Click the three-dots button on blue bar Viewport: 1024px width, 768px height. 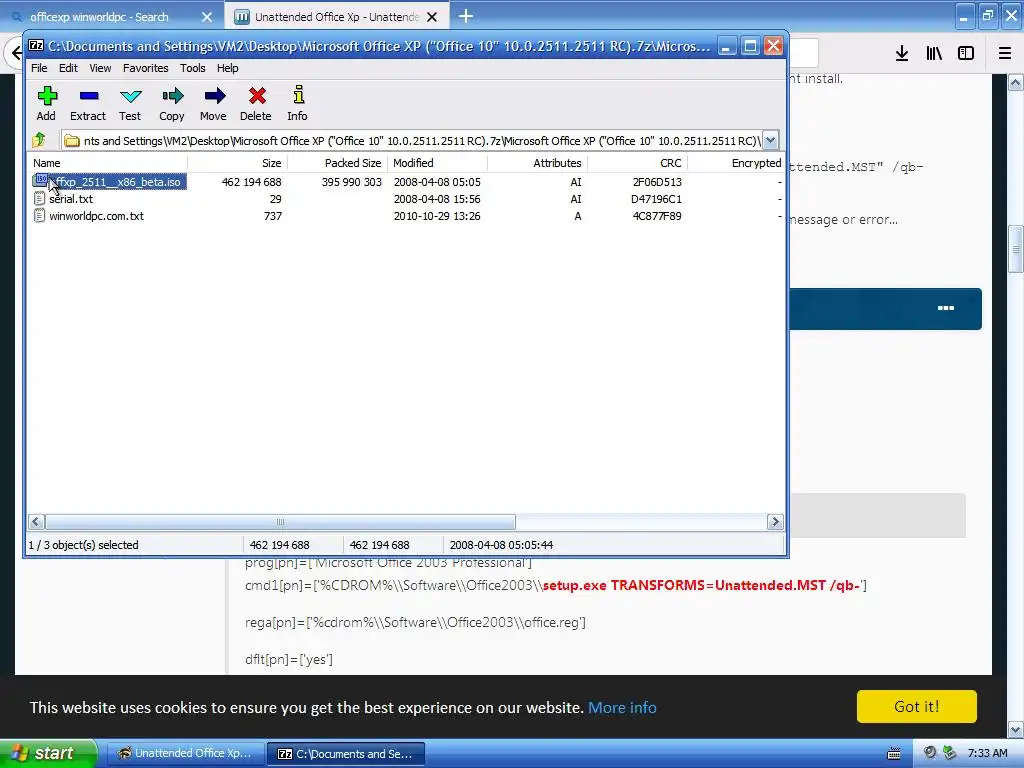(946, 308)
